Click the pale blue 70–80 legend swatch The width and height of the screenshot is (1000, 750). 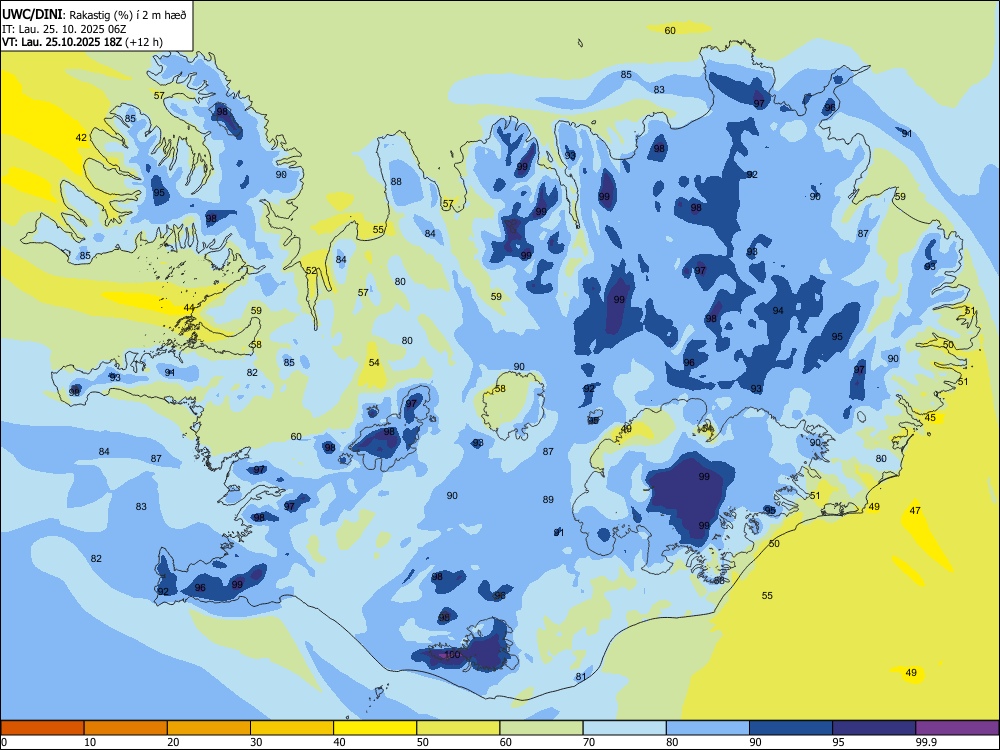coord(624,728)
